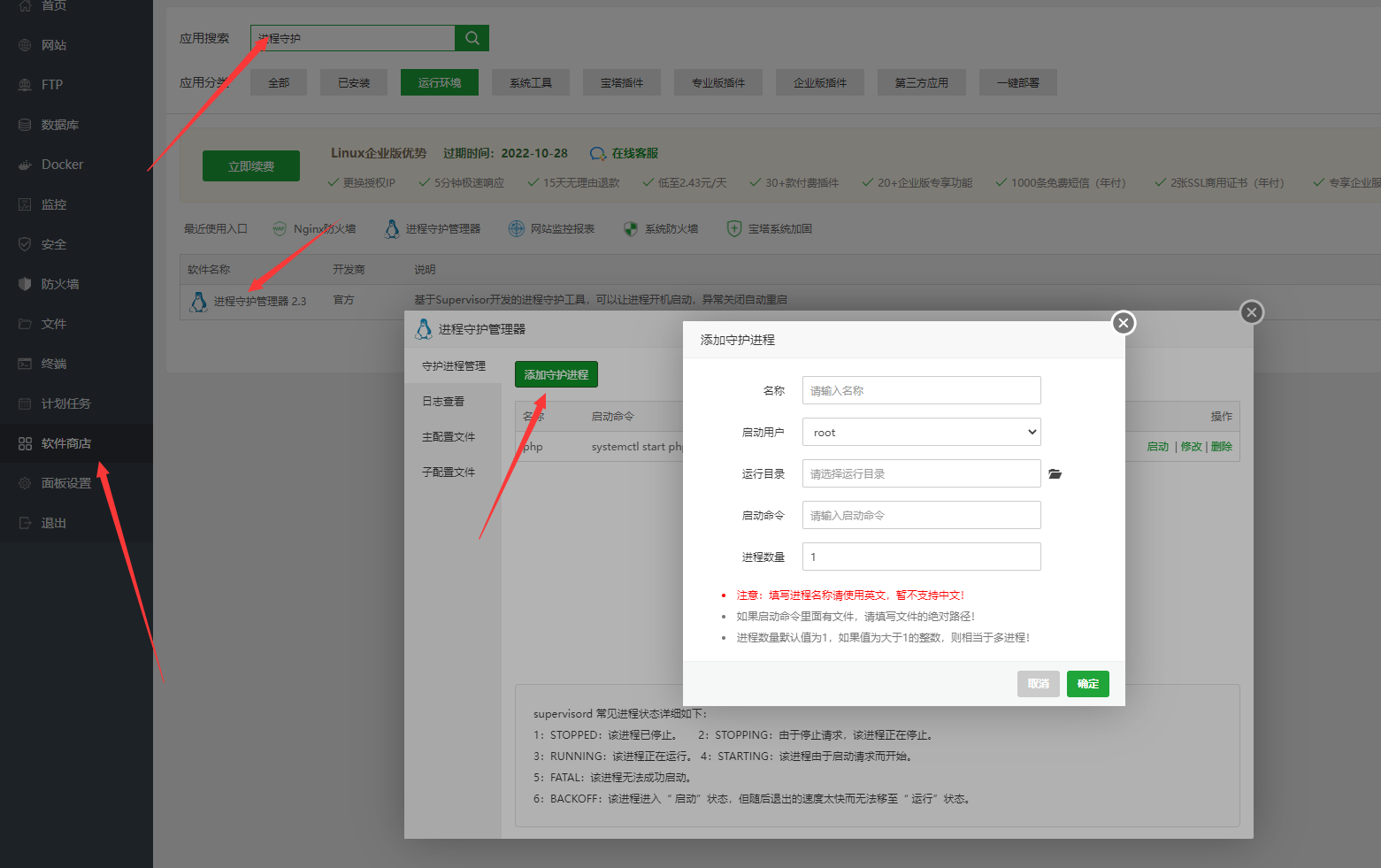
Task: Open the 终端 terminal icon
Action: pyautogui.click(x=25, y=364)
